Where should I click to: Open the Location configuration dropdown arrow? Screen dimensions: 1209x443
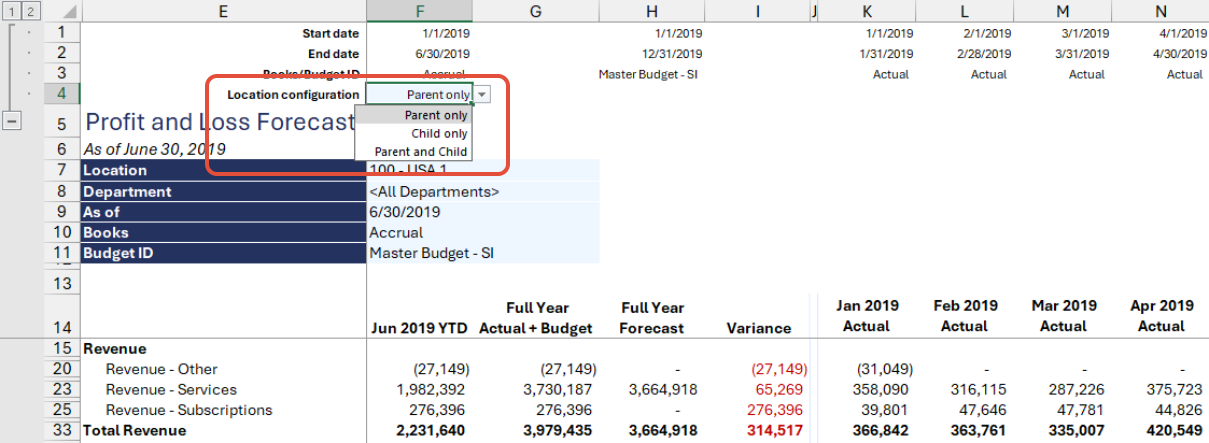click(482, 94)
